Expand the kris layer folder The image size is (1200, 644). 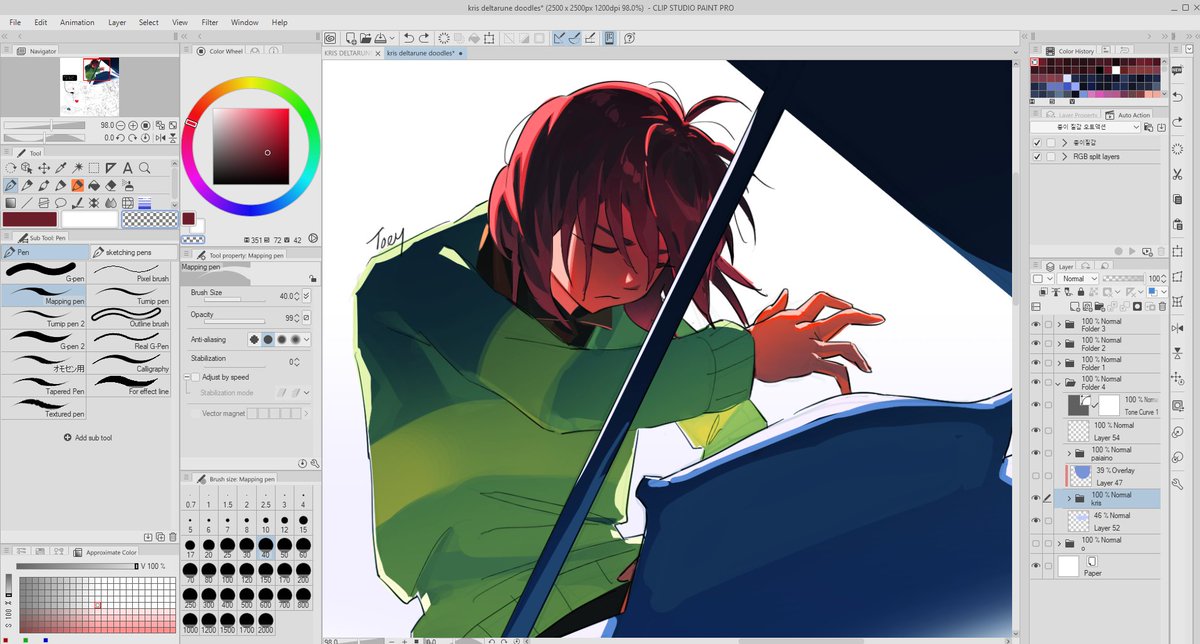[1069, 498]
